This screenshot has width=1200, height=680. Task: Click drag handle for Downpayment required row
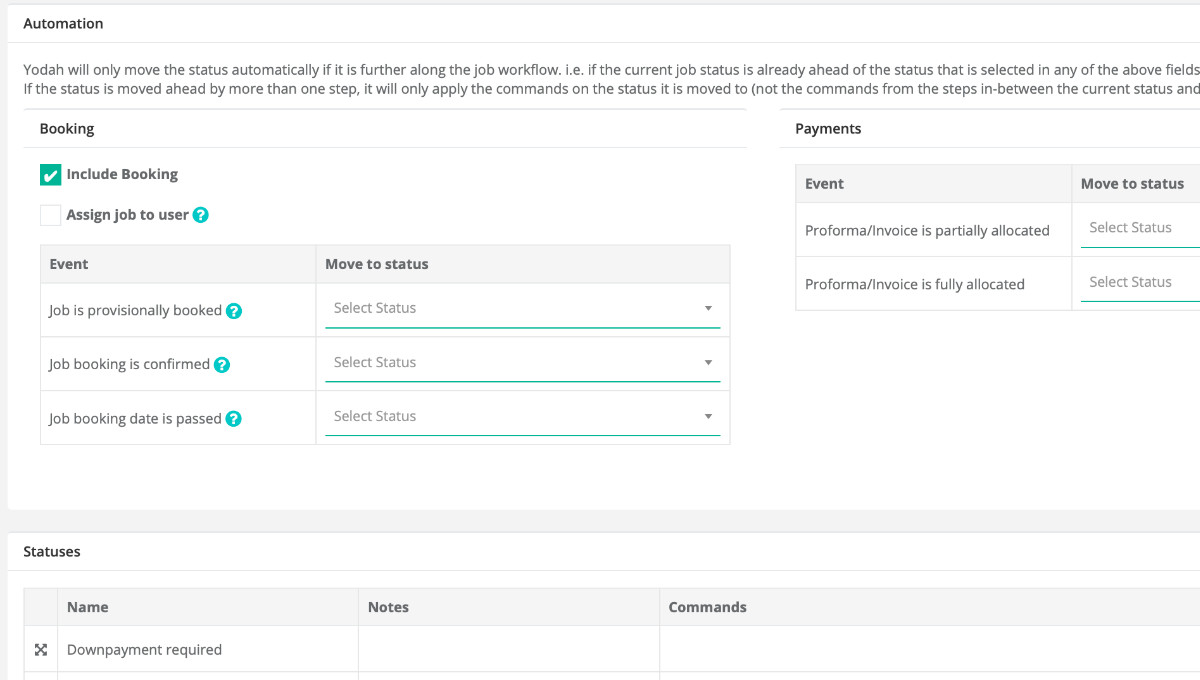[x=41, y=650]
